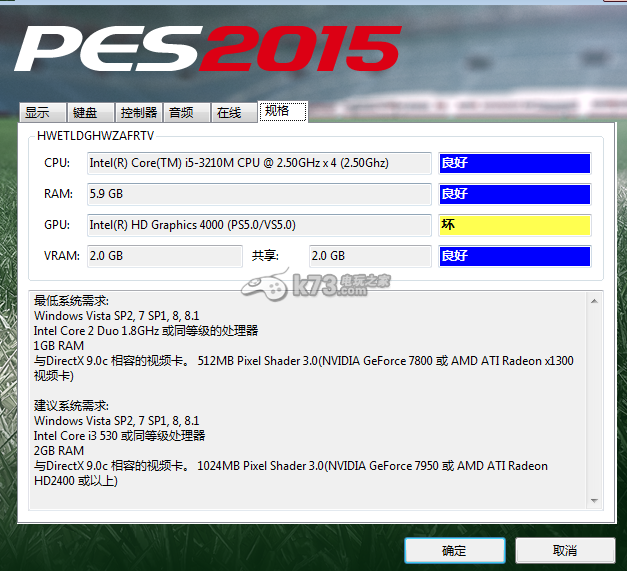The width and height of the screenshot is (627, 571).
Task: Click the RAM field showing 5.9 GB
Action: [x=259, y=194]
